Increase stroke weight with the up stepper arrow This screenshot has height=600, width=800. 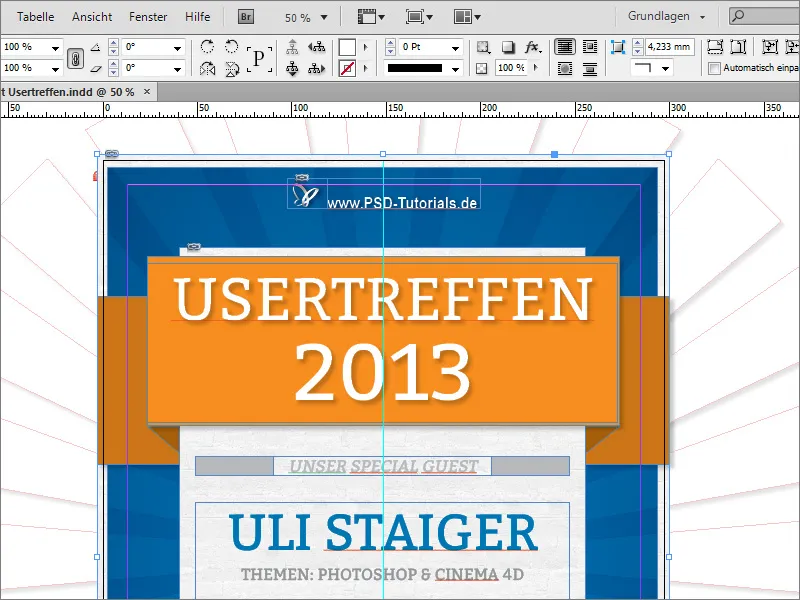click(x=390, y=43)
